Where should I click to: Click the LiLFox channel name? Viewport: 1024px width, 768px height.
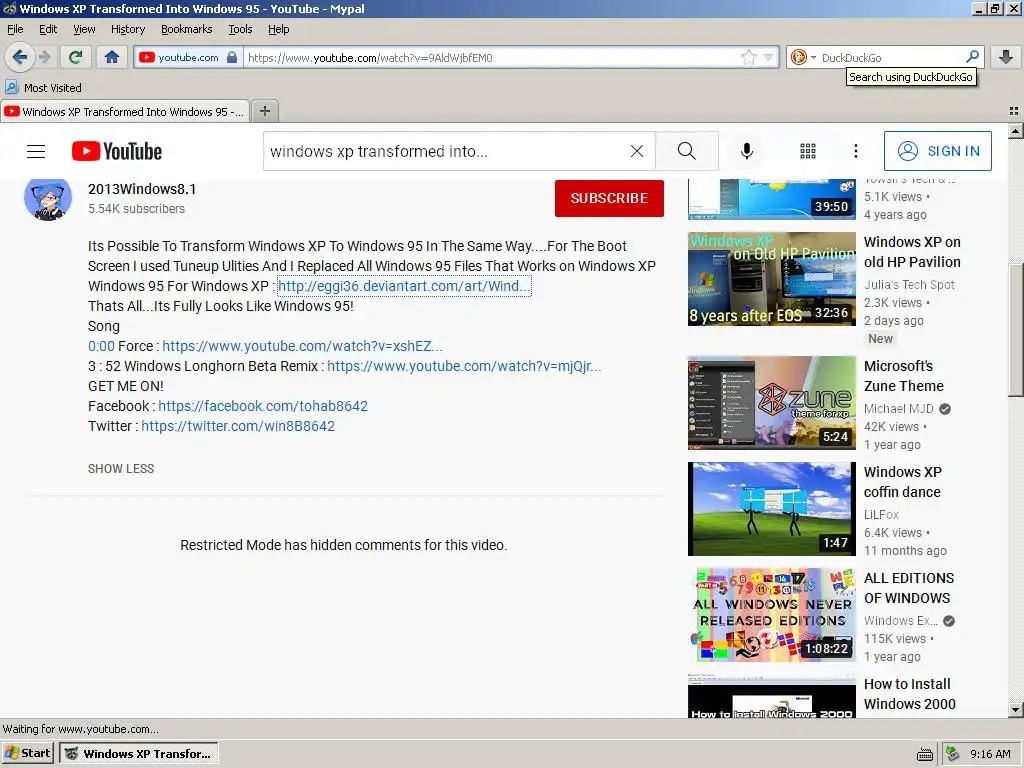coord(881,515)
